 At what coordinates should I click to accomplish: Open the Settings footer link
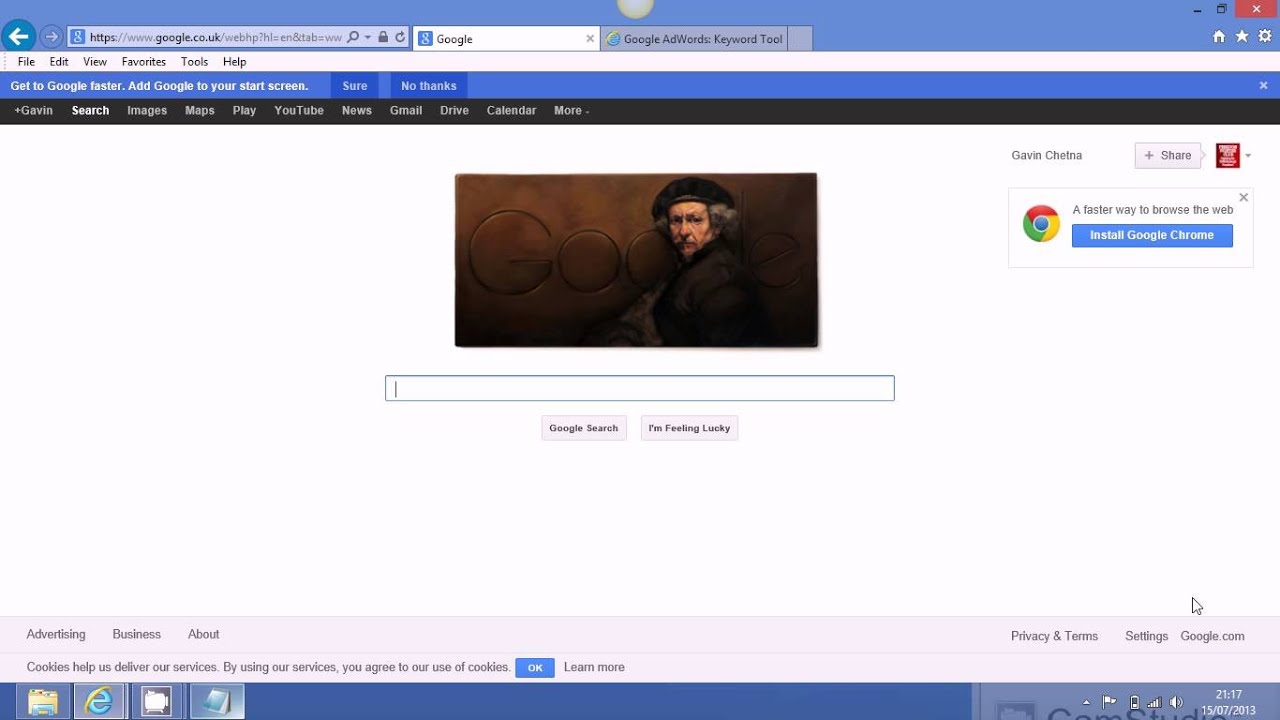tap(1146, 637)
